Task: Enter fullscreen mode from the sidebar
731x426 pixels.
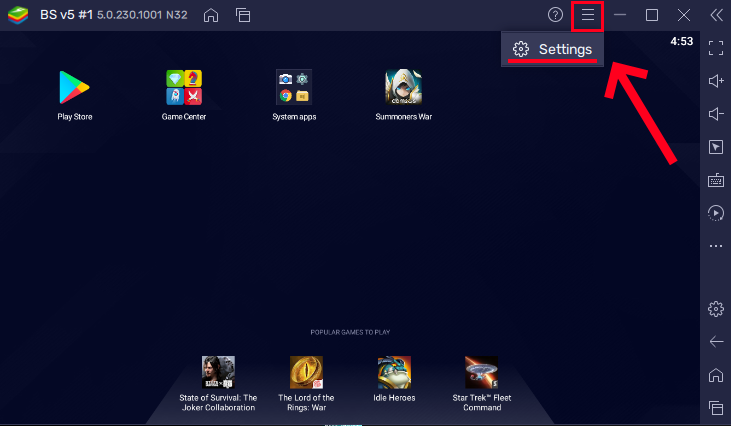Action: pos(716,48)
